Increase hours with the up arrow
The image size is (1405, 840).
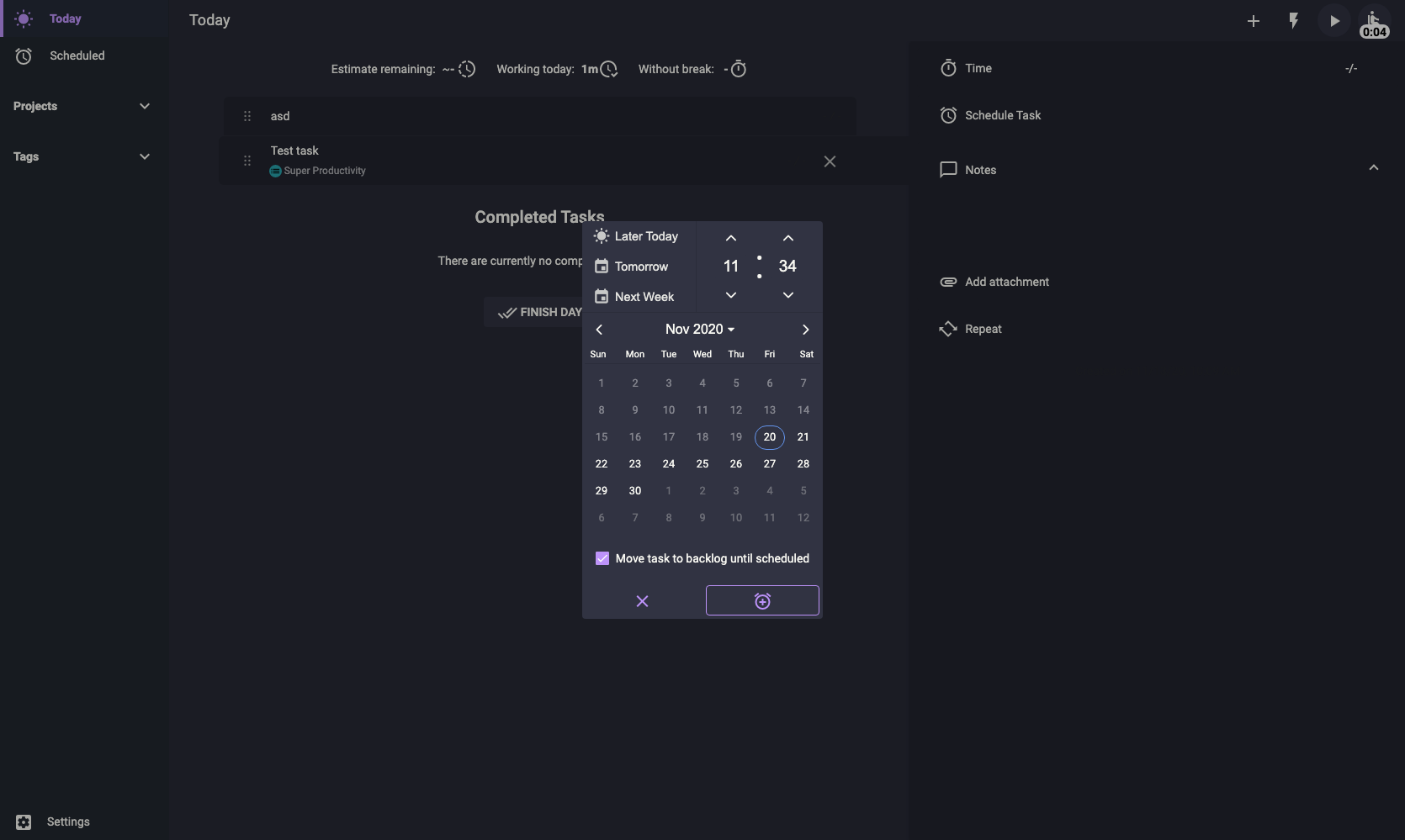point(729,237)
